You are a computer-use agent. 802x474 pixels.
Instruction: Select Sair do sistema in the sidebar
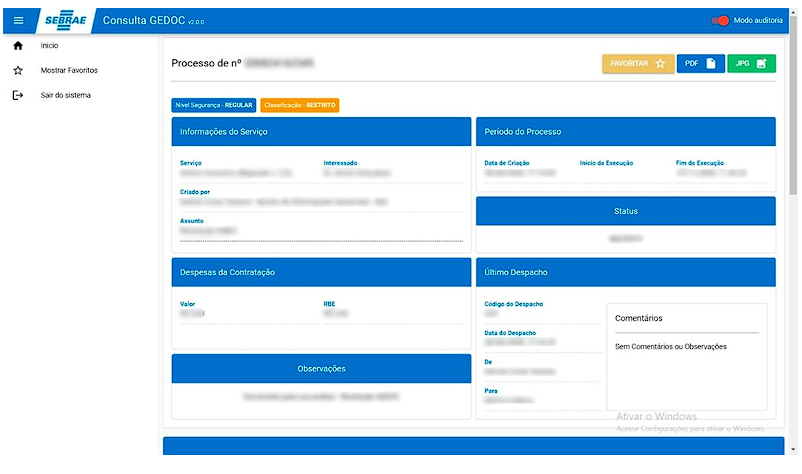[65, 95]
